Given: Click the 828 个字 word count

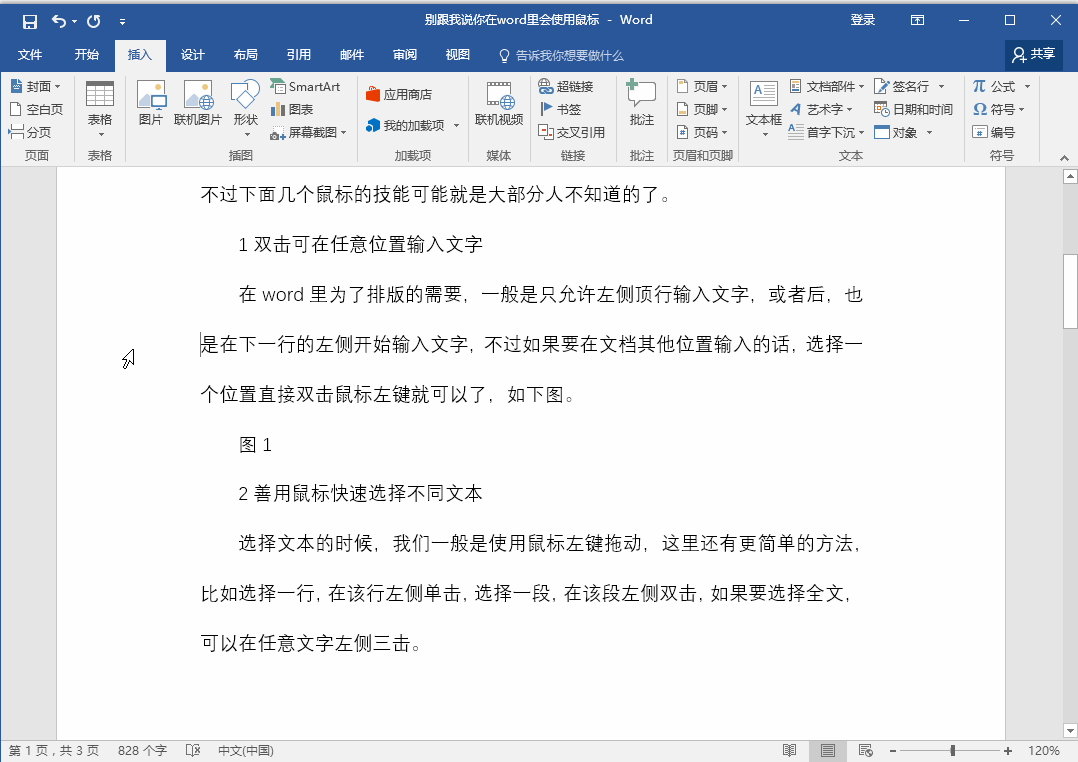Looking at the screenshot, I should pos(142,750).
